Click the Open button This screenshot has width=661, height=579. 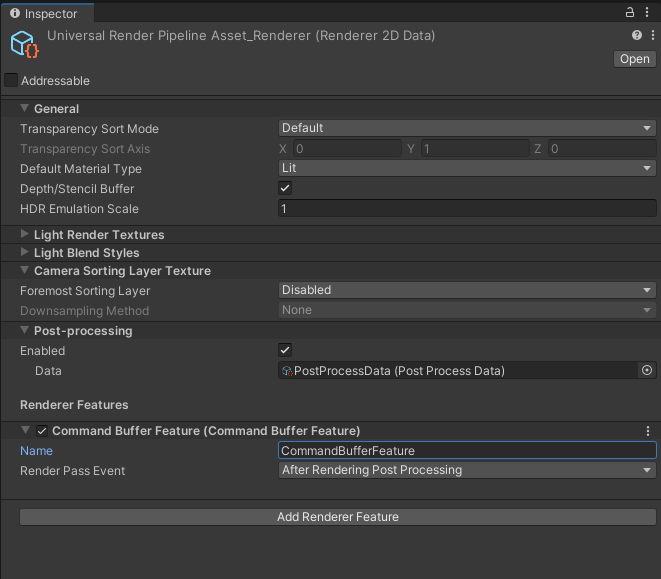[634, 59]
